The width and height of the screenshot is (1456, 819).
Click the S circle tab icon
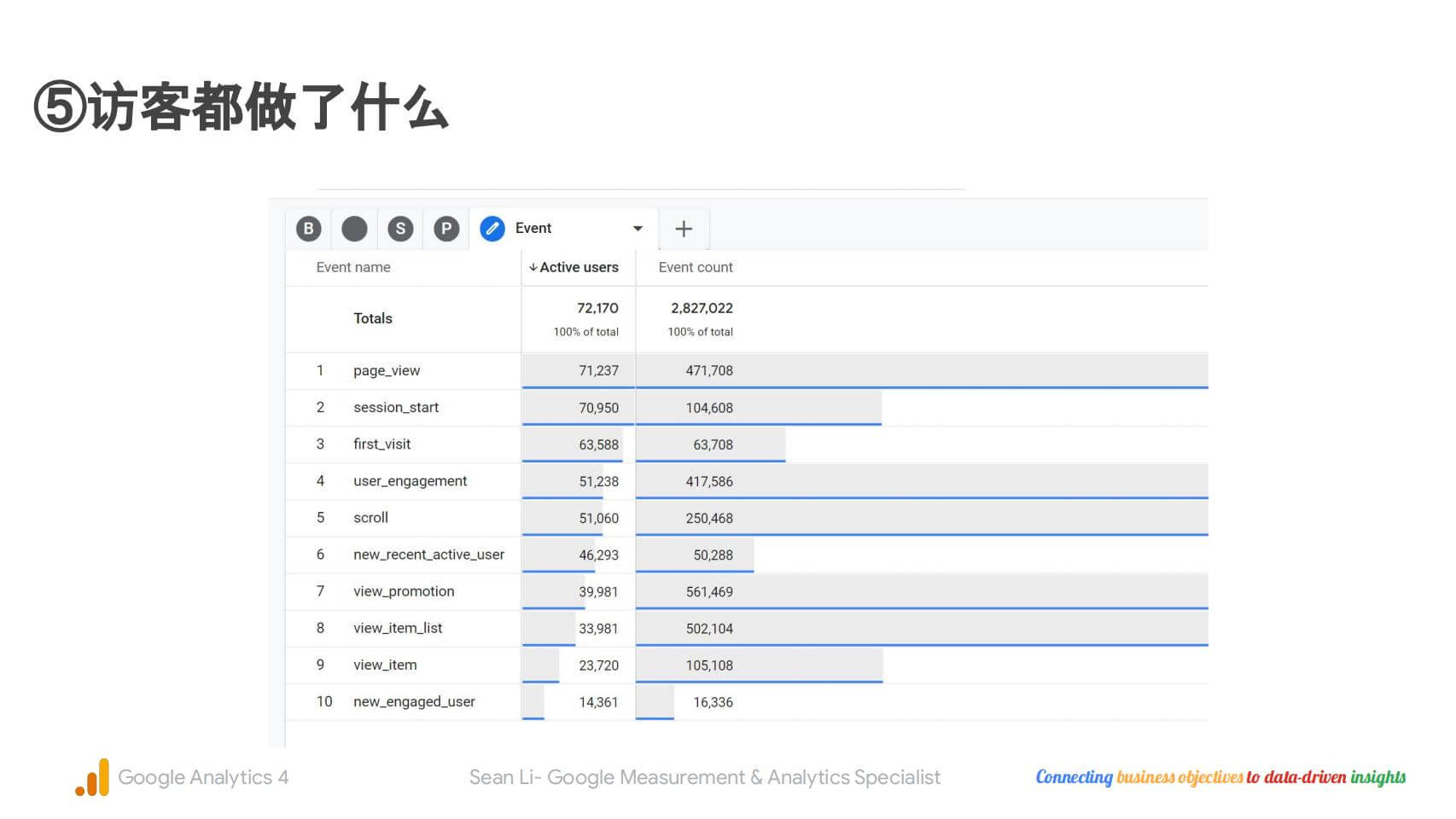(x=400, y=229)
